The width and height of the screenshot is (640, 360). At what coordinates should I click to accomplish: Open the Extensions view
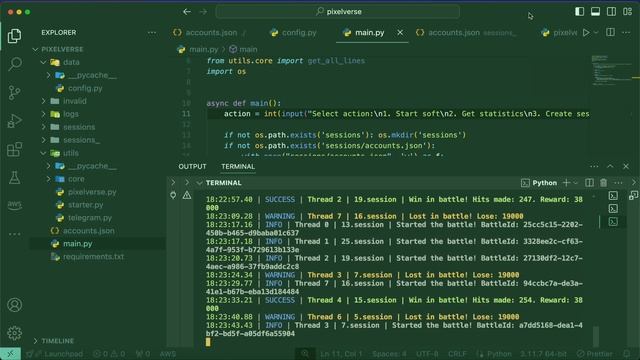click(x=14, y=149)
